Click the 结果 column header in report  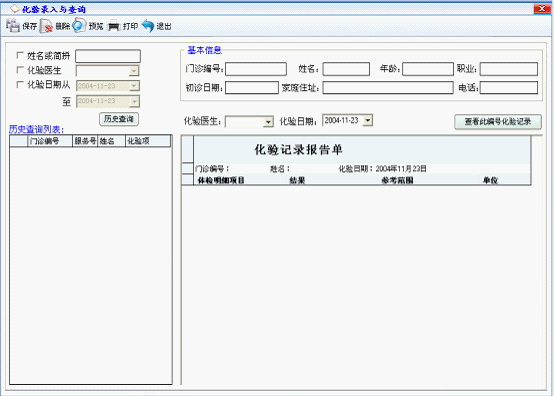point(297,181)
